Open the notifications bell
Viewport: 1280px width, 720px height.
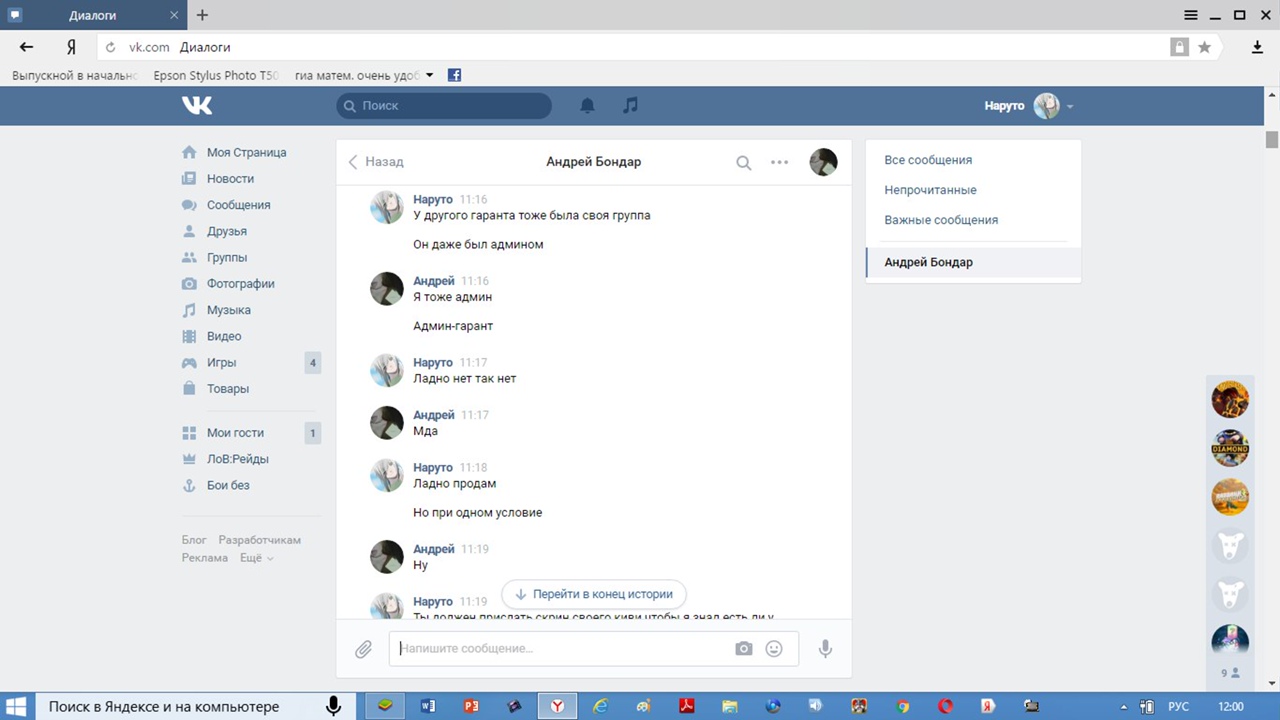click(588, 105)
